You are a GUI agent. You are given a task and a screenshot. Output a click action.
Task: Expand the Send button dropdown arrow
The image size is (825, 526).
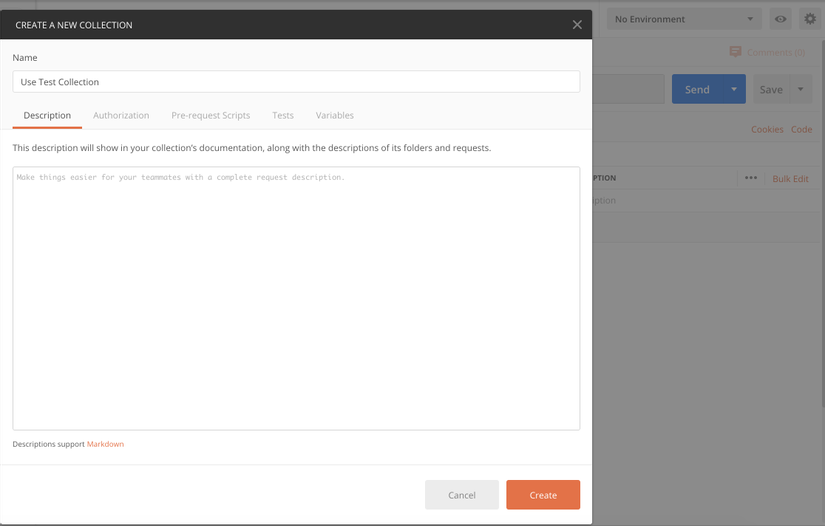coord(734,89)
